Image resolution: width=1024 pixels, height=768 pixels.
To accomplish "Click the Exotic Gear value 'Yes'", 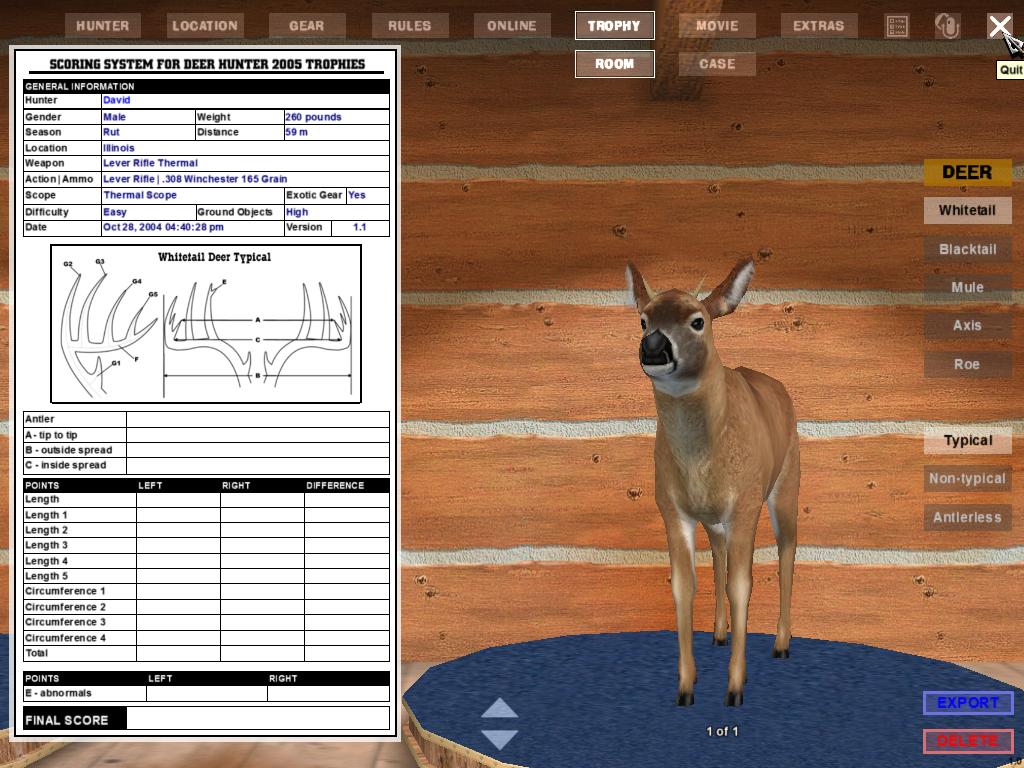I will tap(357, 195).
